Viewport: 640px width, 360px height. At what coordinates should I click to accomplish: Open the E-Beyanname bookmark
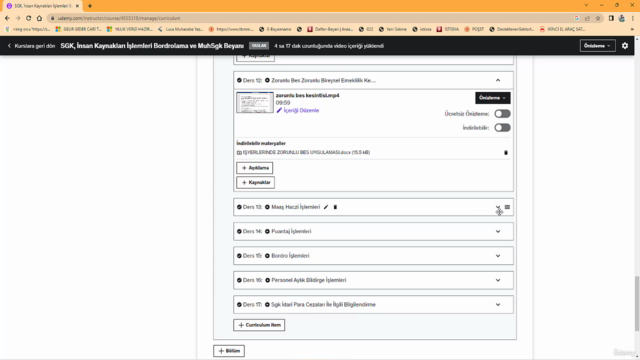point(276,29)
